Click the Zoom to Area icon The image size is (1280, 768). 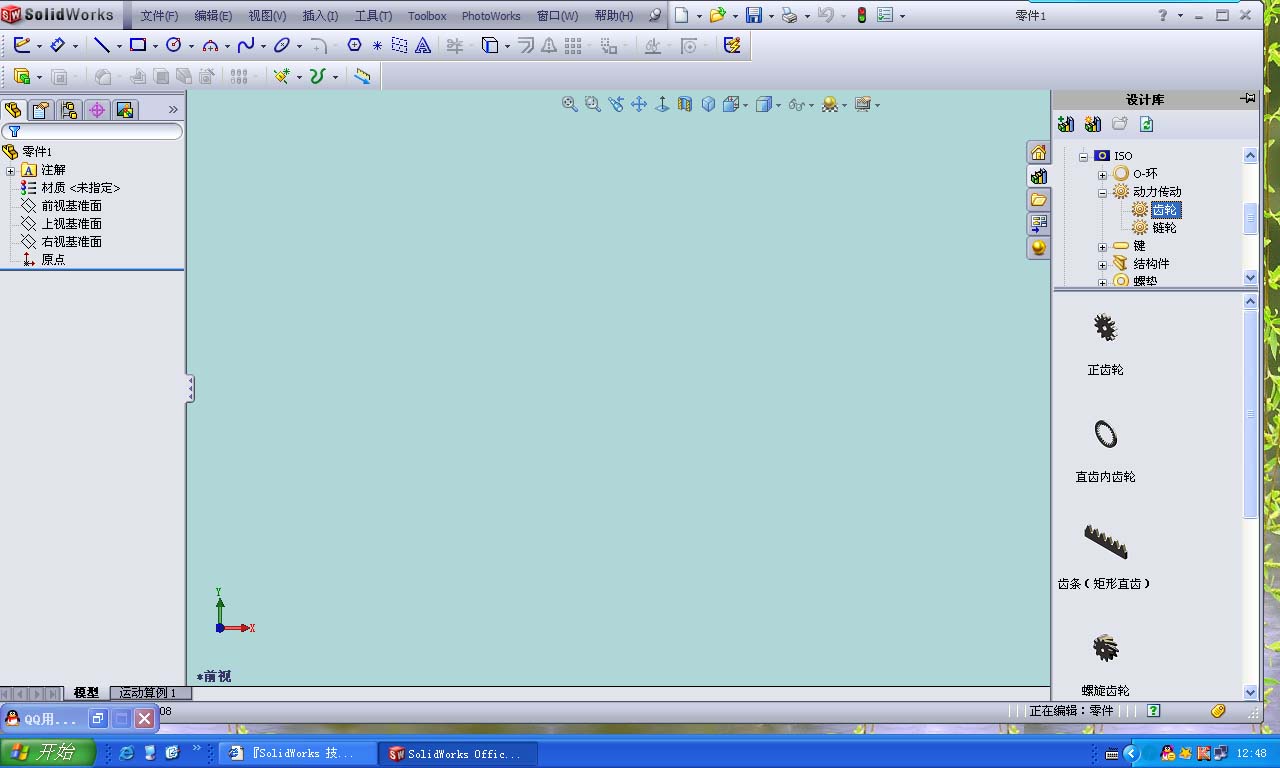pyautogui.click(x=593, y=104)
